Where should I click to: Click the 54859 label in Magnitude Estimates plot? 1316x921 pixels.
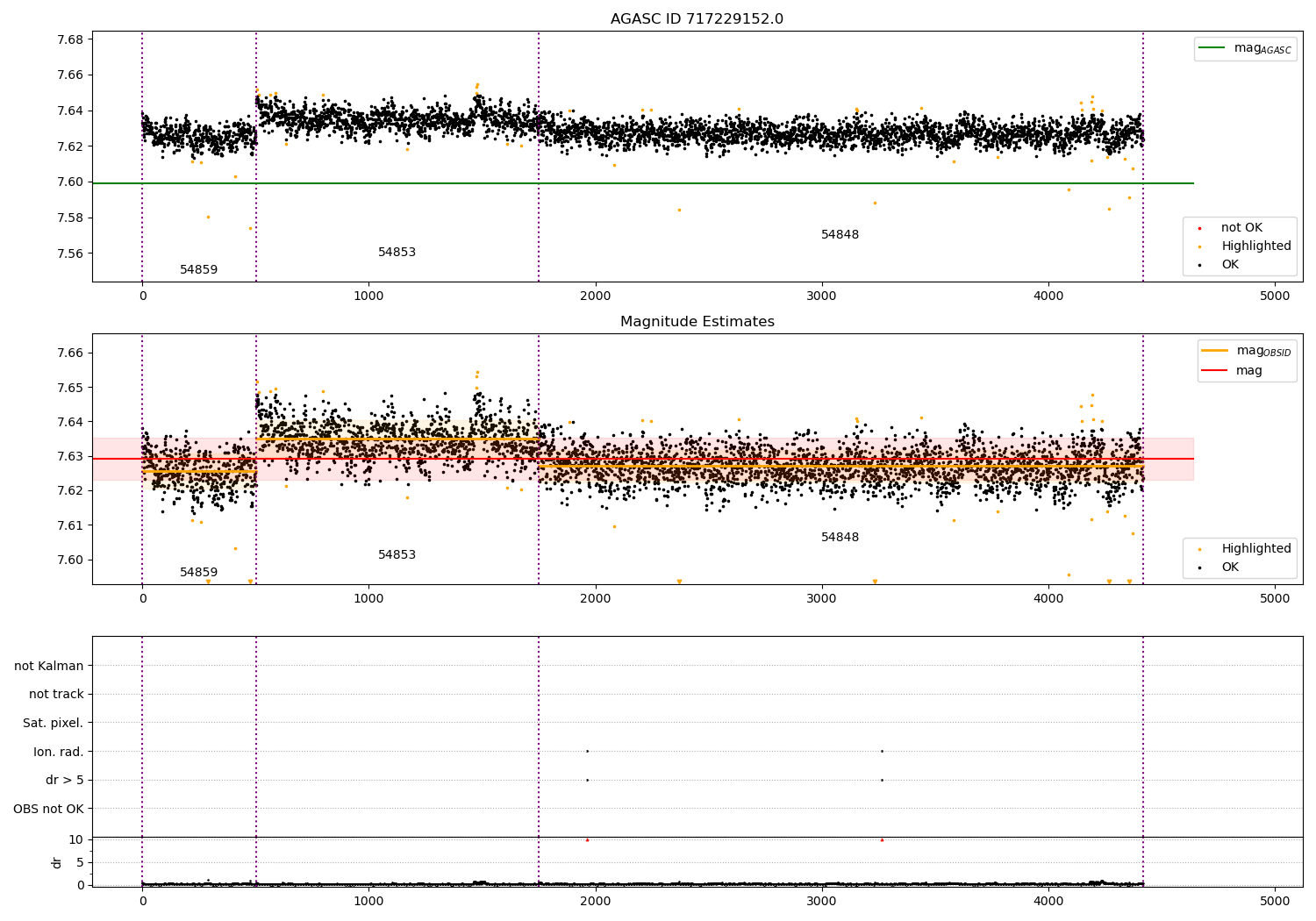tap(199, 573)
